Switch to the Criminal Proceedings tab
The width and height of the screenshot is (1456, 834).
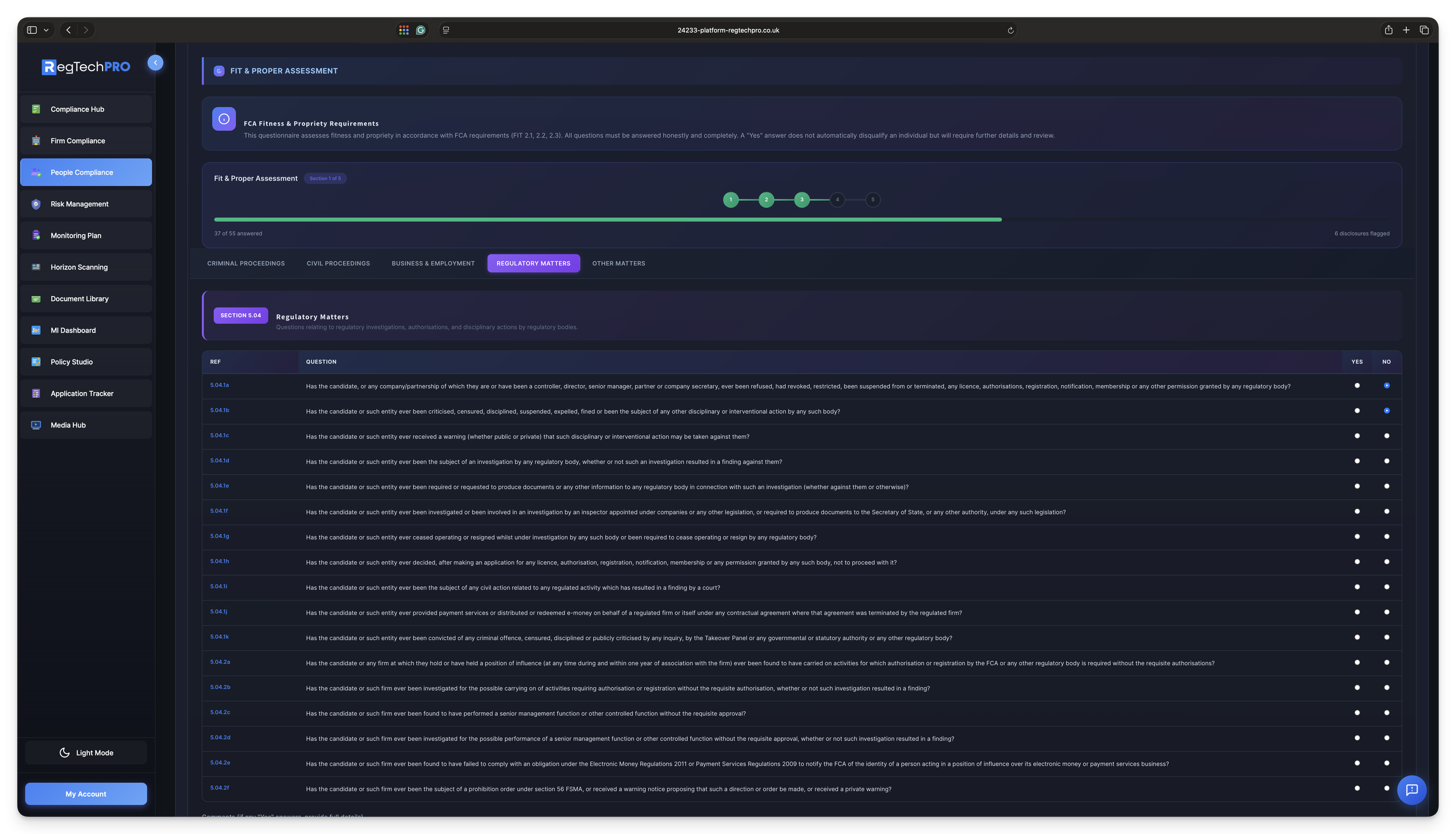246,263
